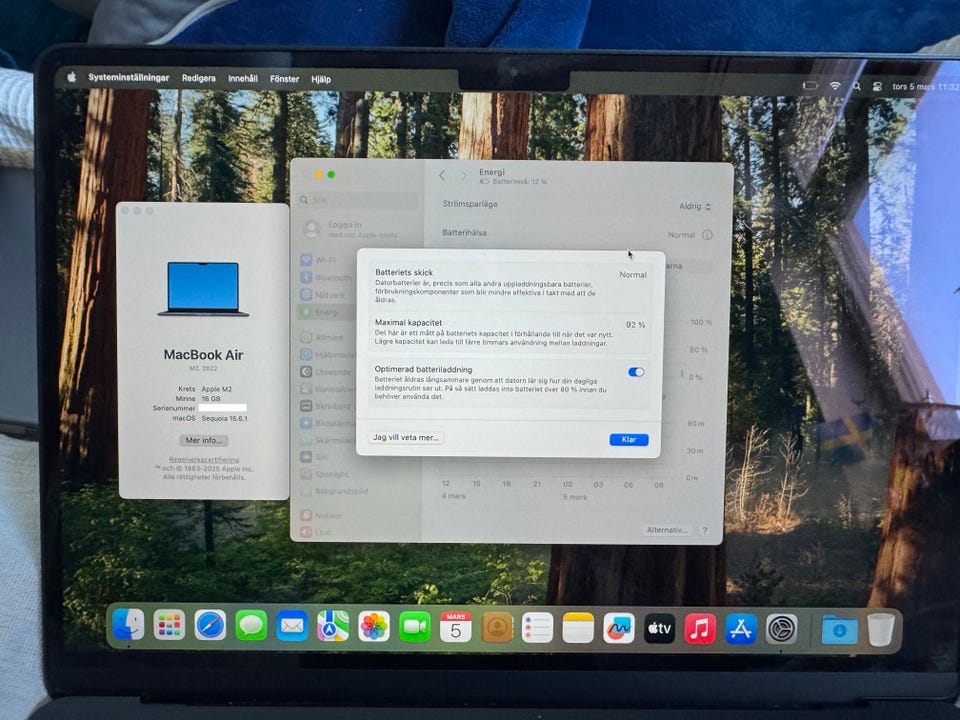Click the 'Maximal kapacitet' 92 % value
This screenshot has width=960, height=720.
[x=636, y=325]
